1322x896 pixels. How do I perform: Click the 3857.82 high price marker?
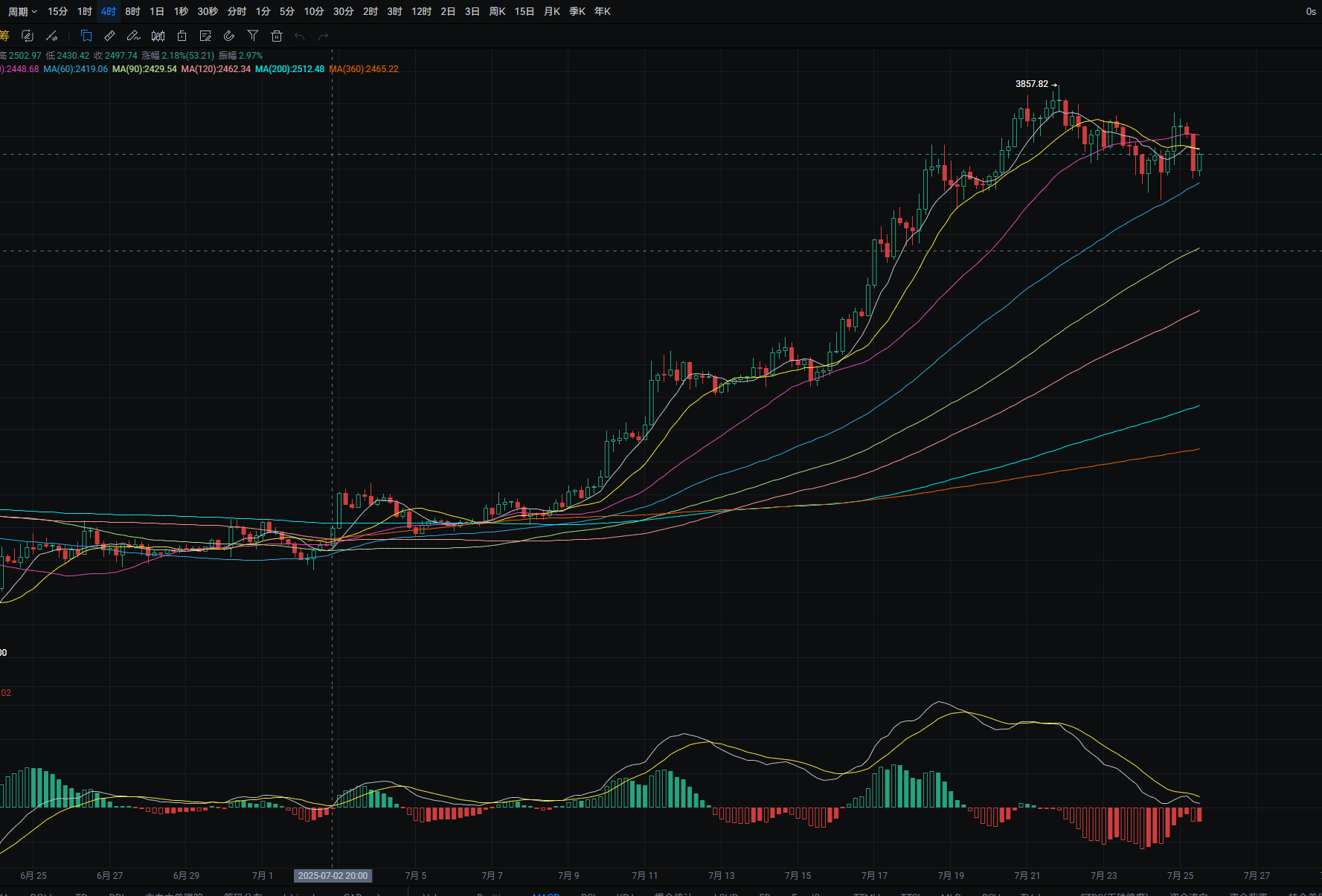click(1032, 84)
